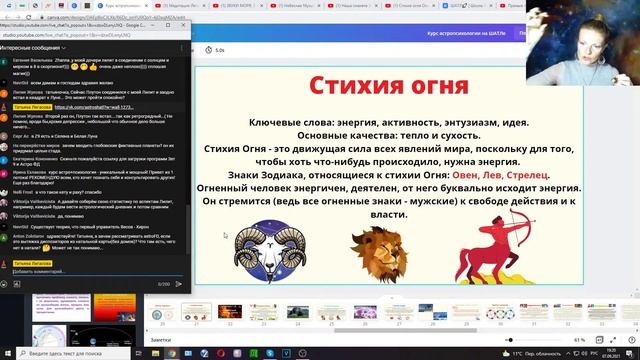Open the Windows notification center icon
640x360 pixels.
point(630,353)
